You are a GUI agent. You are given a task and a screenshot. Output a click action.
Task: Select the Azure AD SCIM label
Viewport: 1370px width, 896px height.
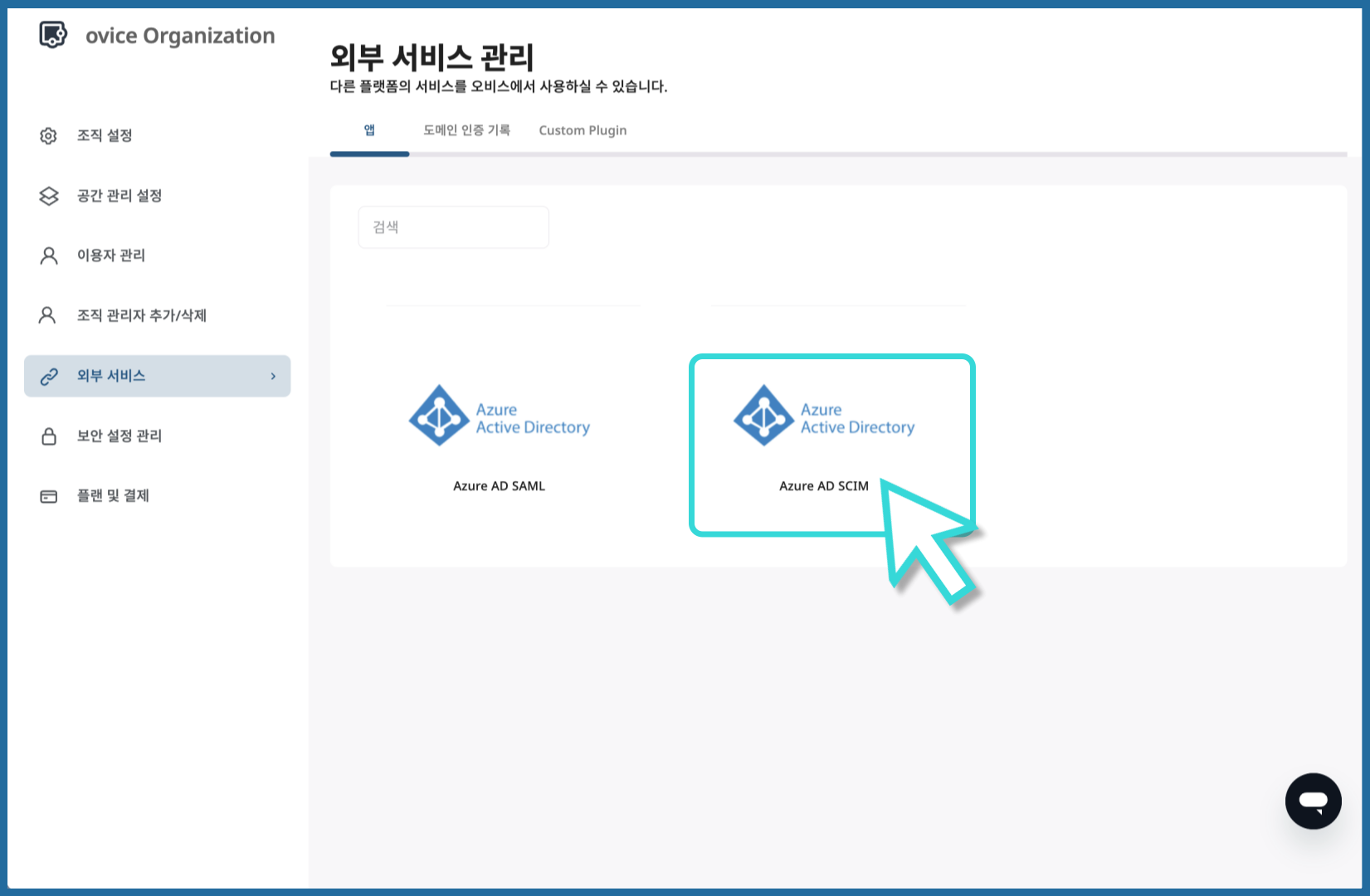[x=824, y=486]
